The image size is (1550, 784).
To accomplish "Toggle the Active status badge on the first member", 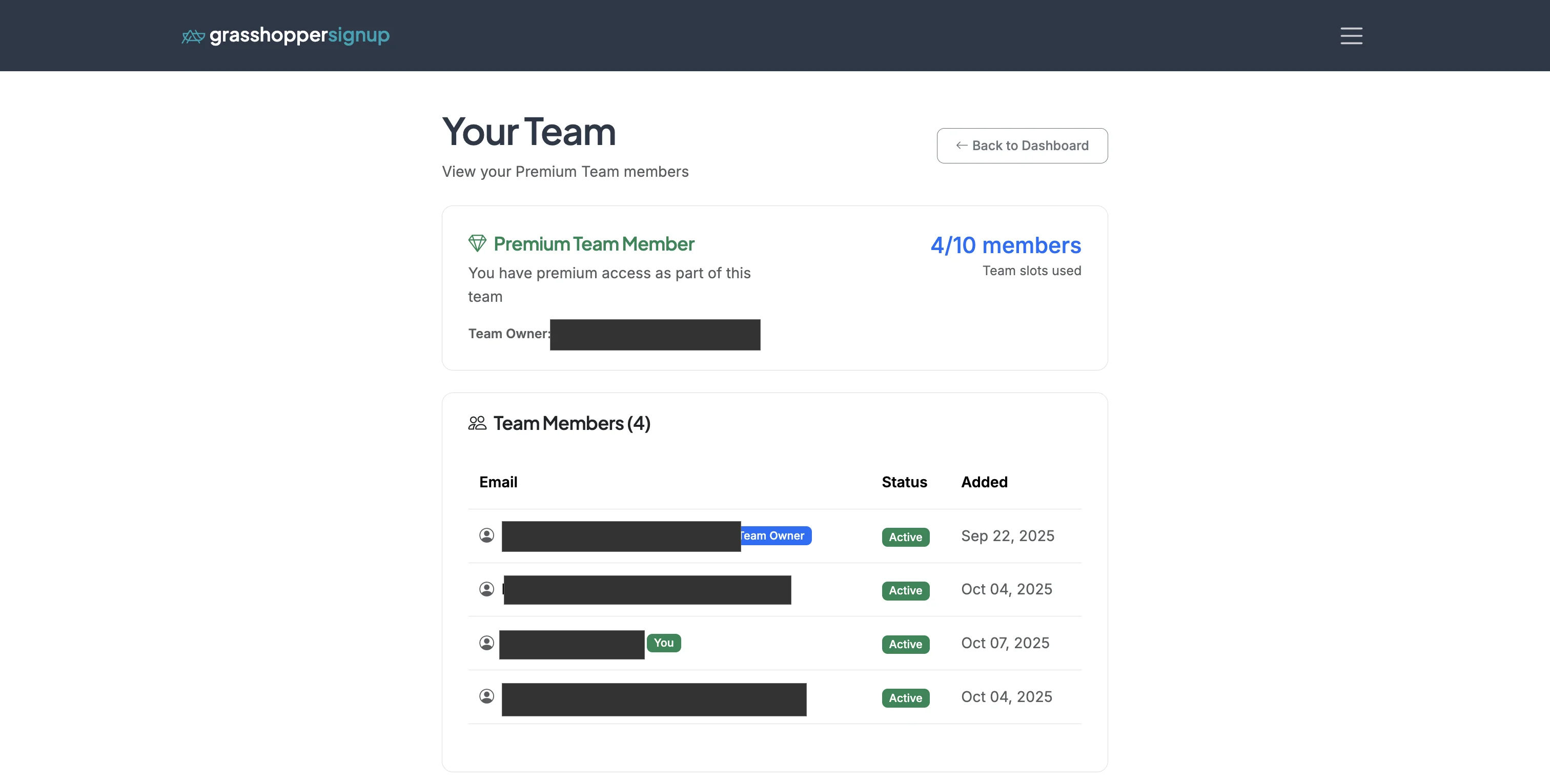I will [905, 537].
